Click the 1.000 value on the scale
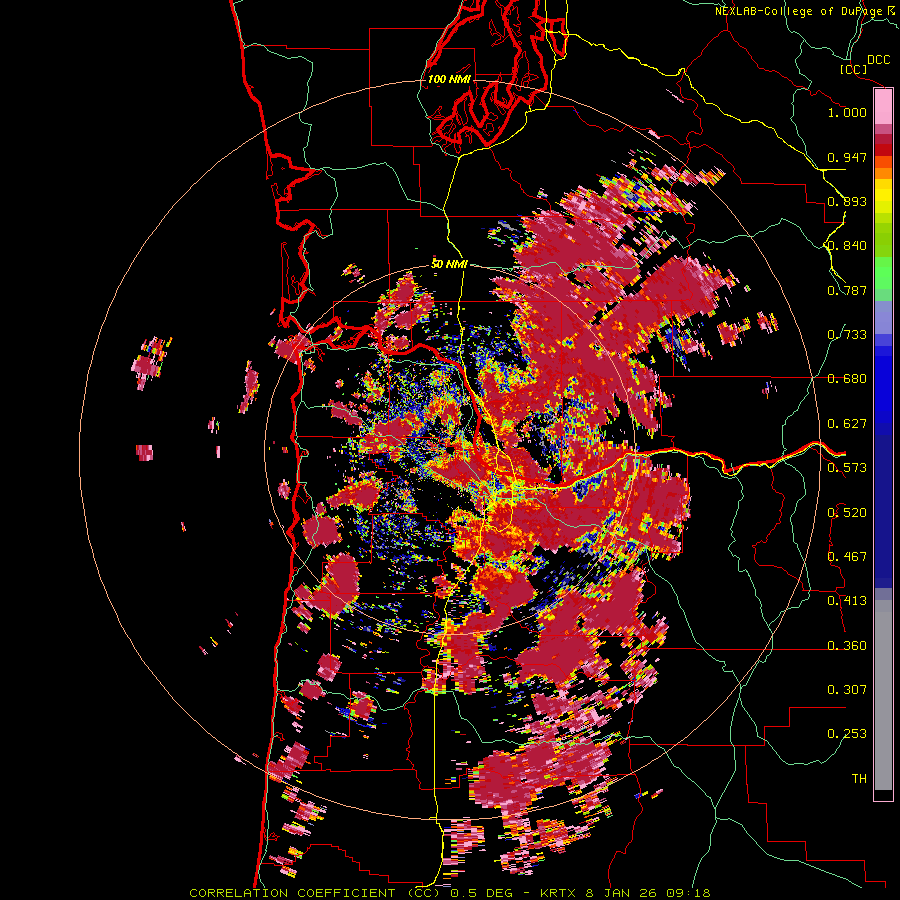This screenshot has width=900, height=900. pos(847,112)
